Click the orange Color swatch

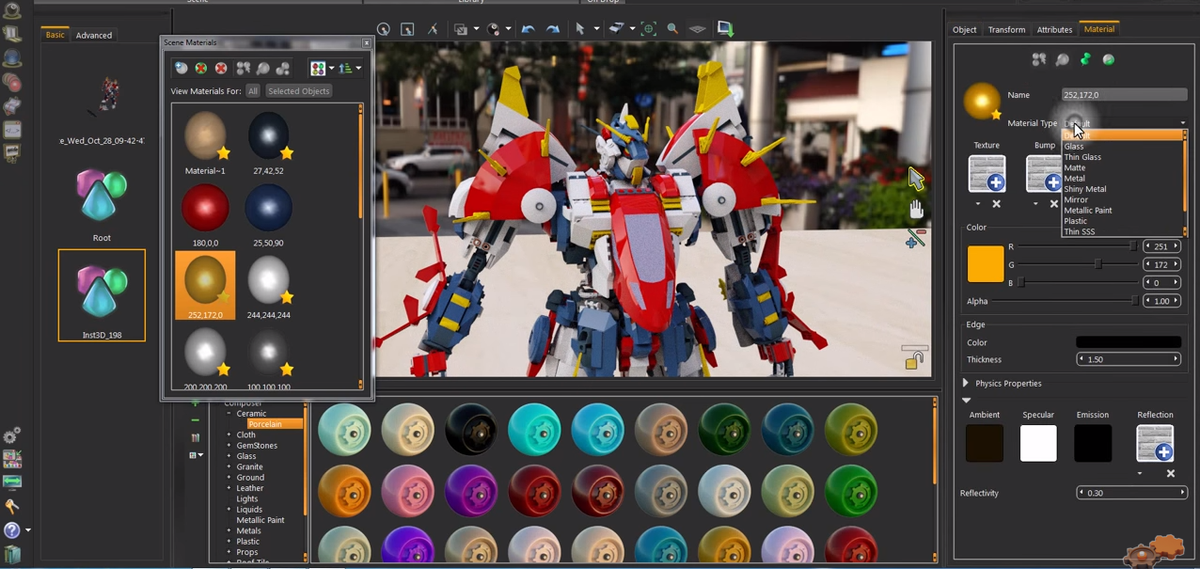[985, 264]
